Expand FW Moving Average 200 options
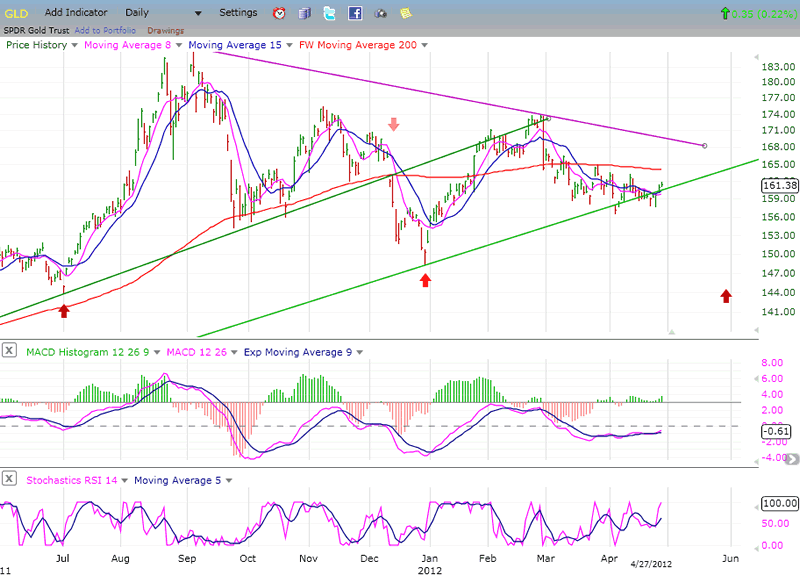Screen dimensions: 800x575 click(424, 45)
